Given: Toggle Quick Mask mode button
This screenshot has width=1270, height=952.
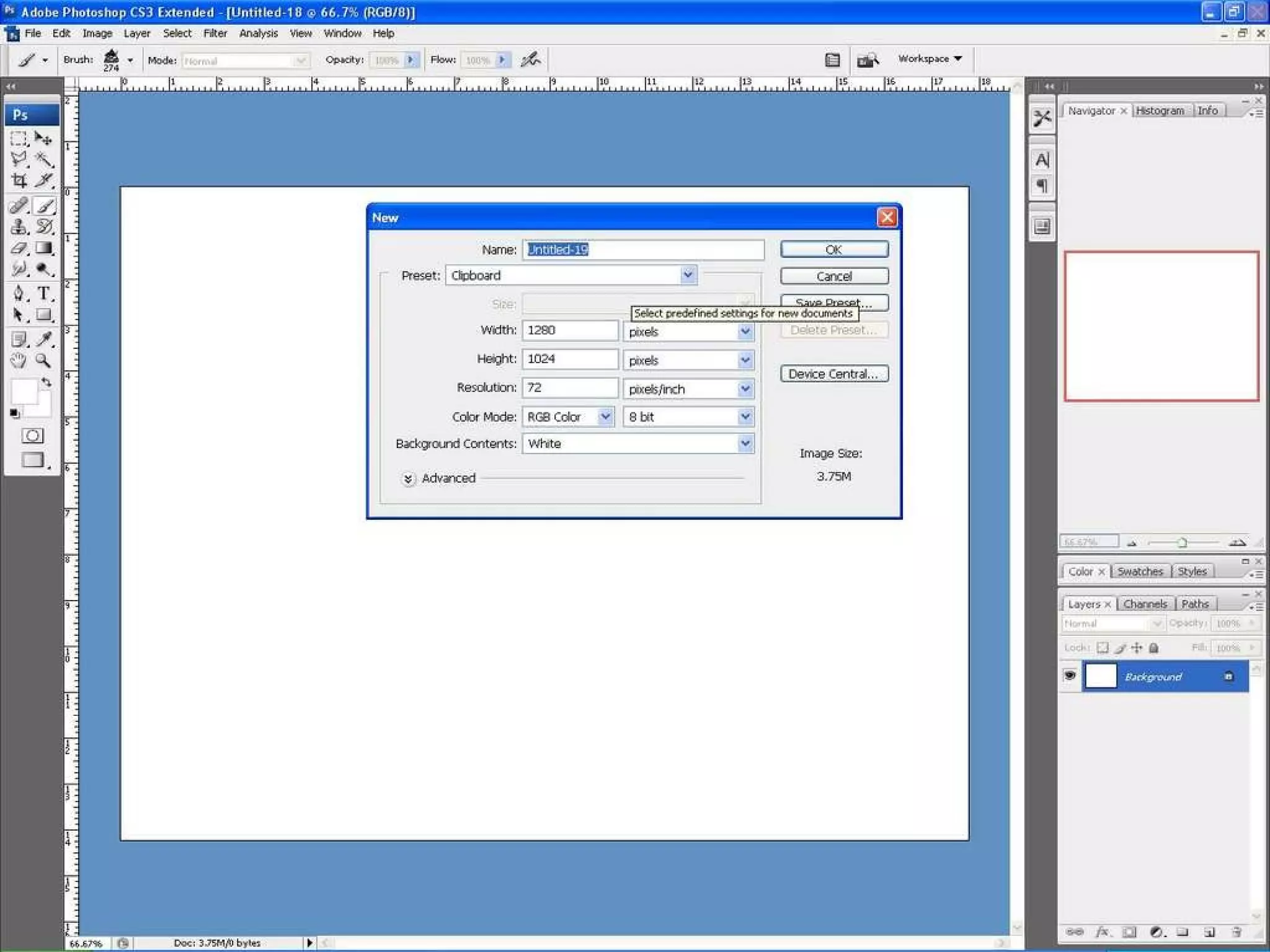Looking at the screenshot, I should click(x=32, y=436).
